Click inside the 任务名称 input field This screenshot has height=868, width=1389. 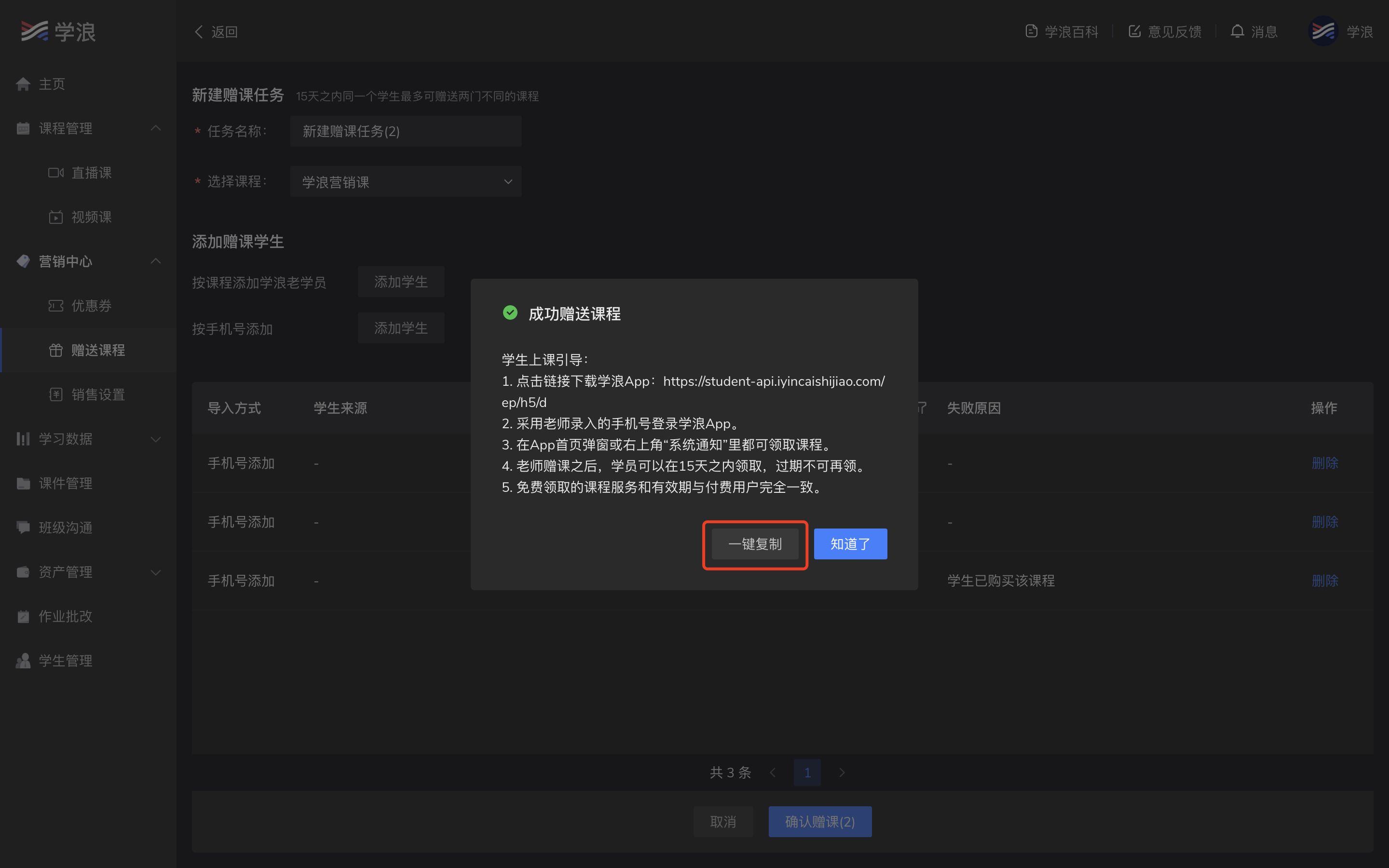coord(405,131)
